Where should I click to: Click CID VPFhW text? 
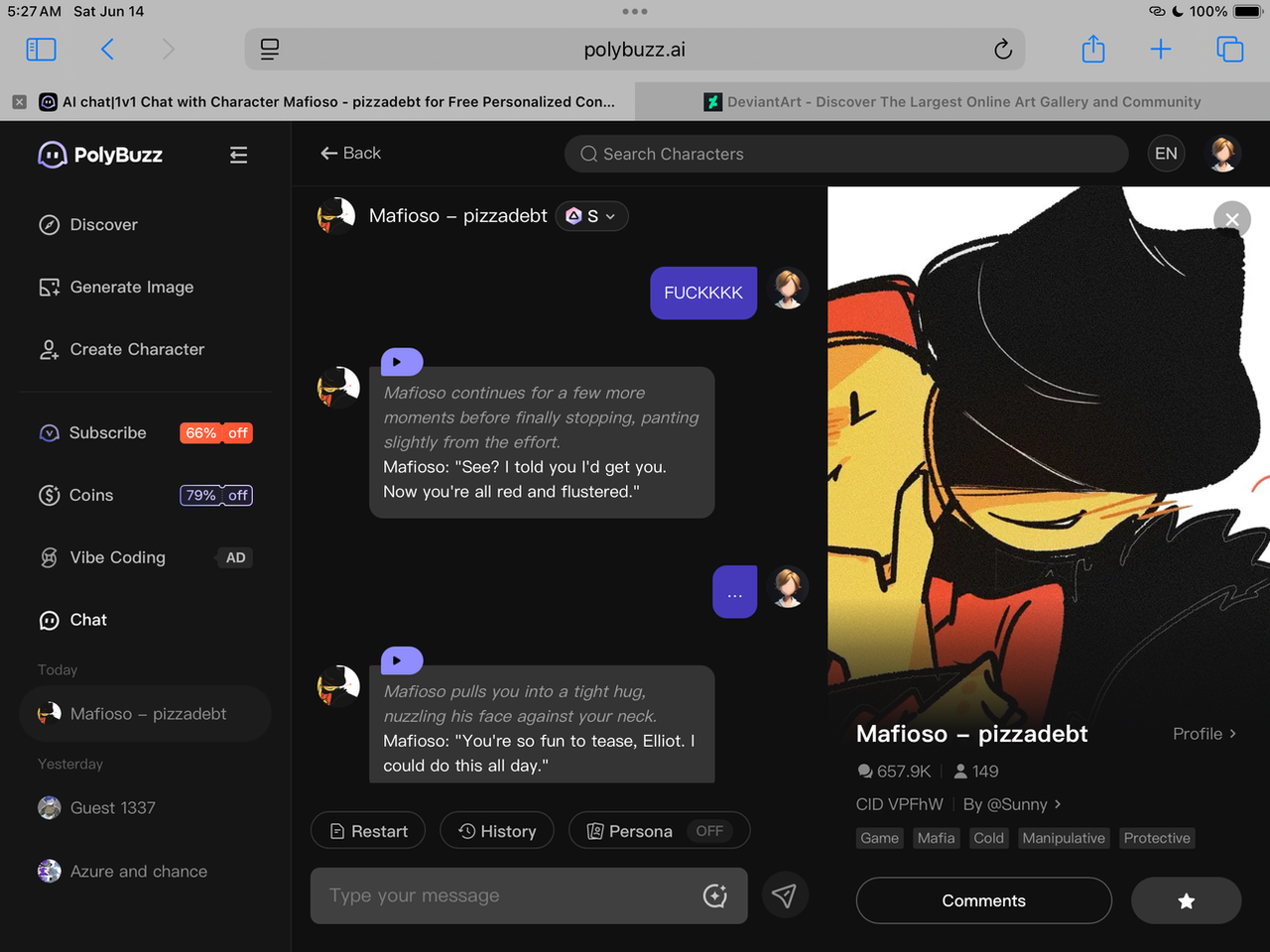tap(899, 804)
